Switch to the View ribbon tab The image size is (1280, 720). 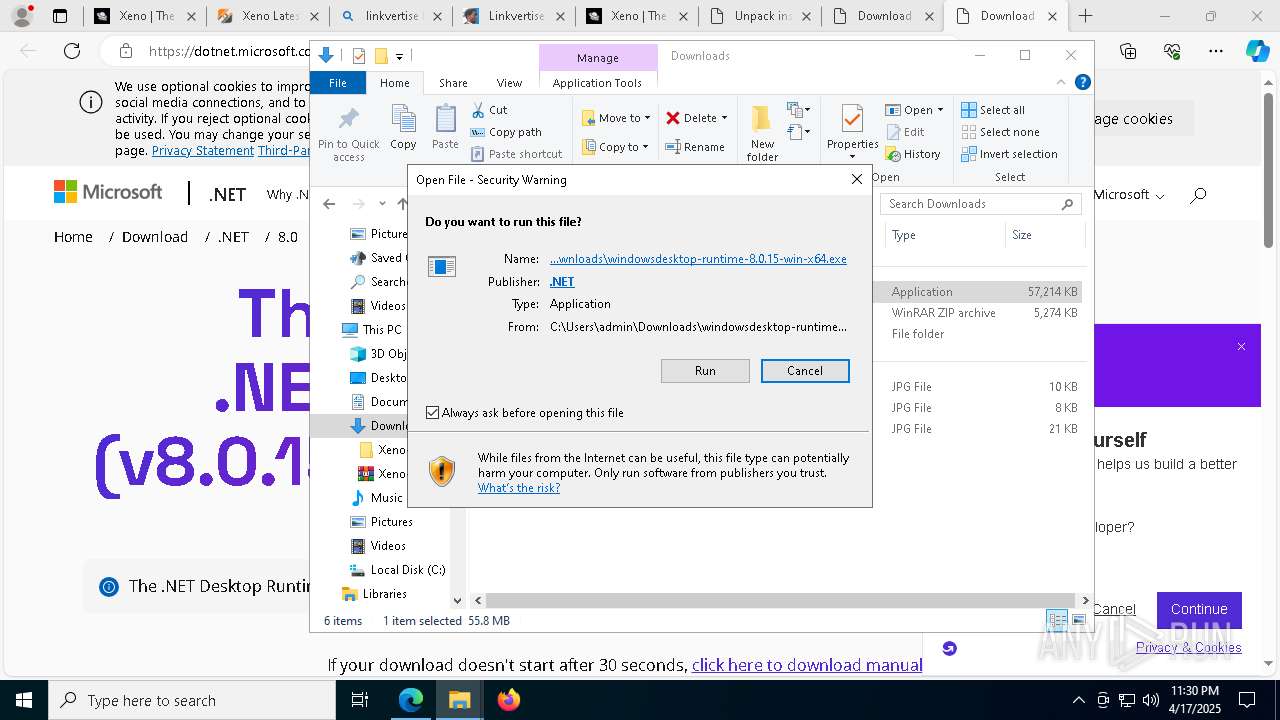coord(509,83)
